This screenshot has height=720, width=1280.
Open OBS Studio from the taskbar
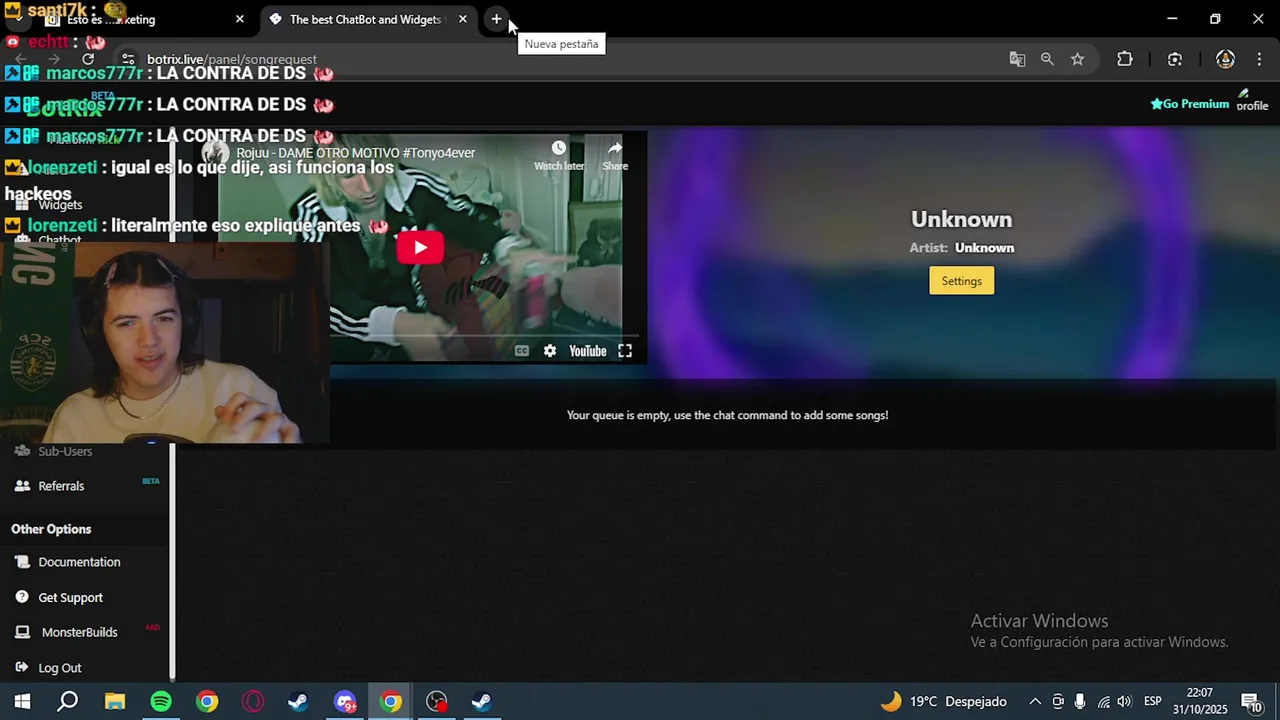tap(437, 702)
